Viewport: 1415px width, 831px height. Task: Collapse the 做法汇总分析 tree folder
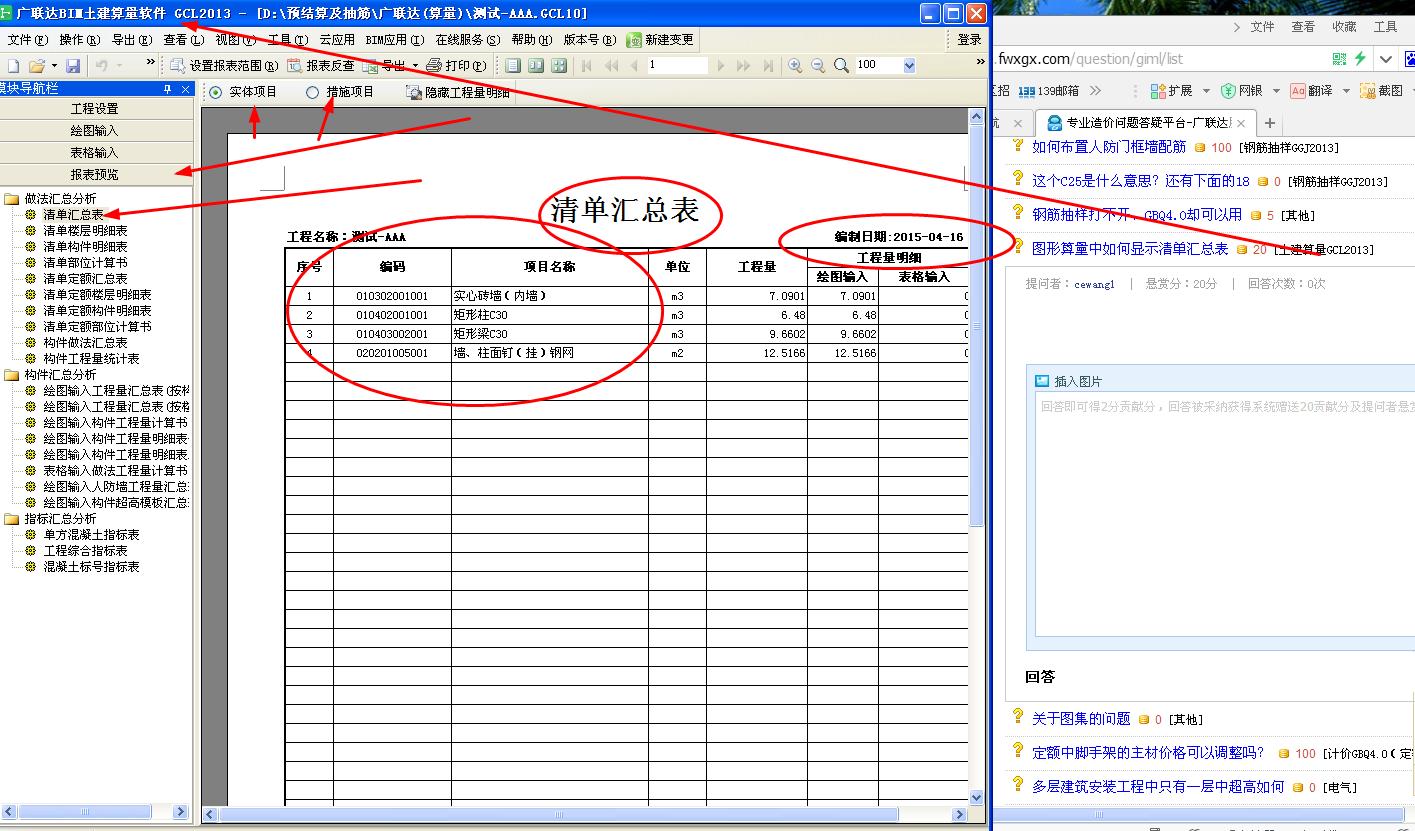click(x=12, y=199)
